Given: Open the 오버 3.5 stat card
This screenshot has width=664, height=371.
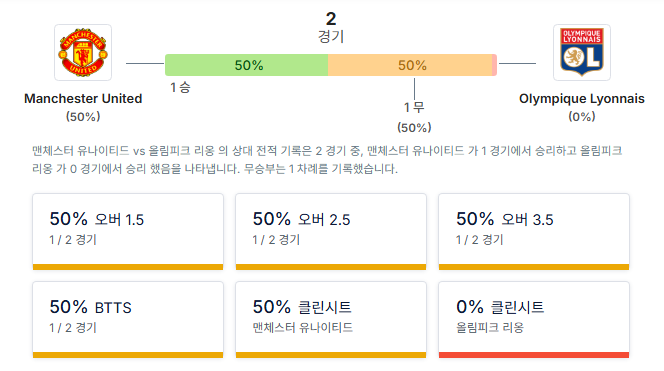Looking at the screenshot, I should click(x=534, y=232).
